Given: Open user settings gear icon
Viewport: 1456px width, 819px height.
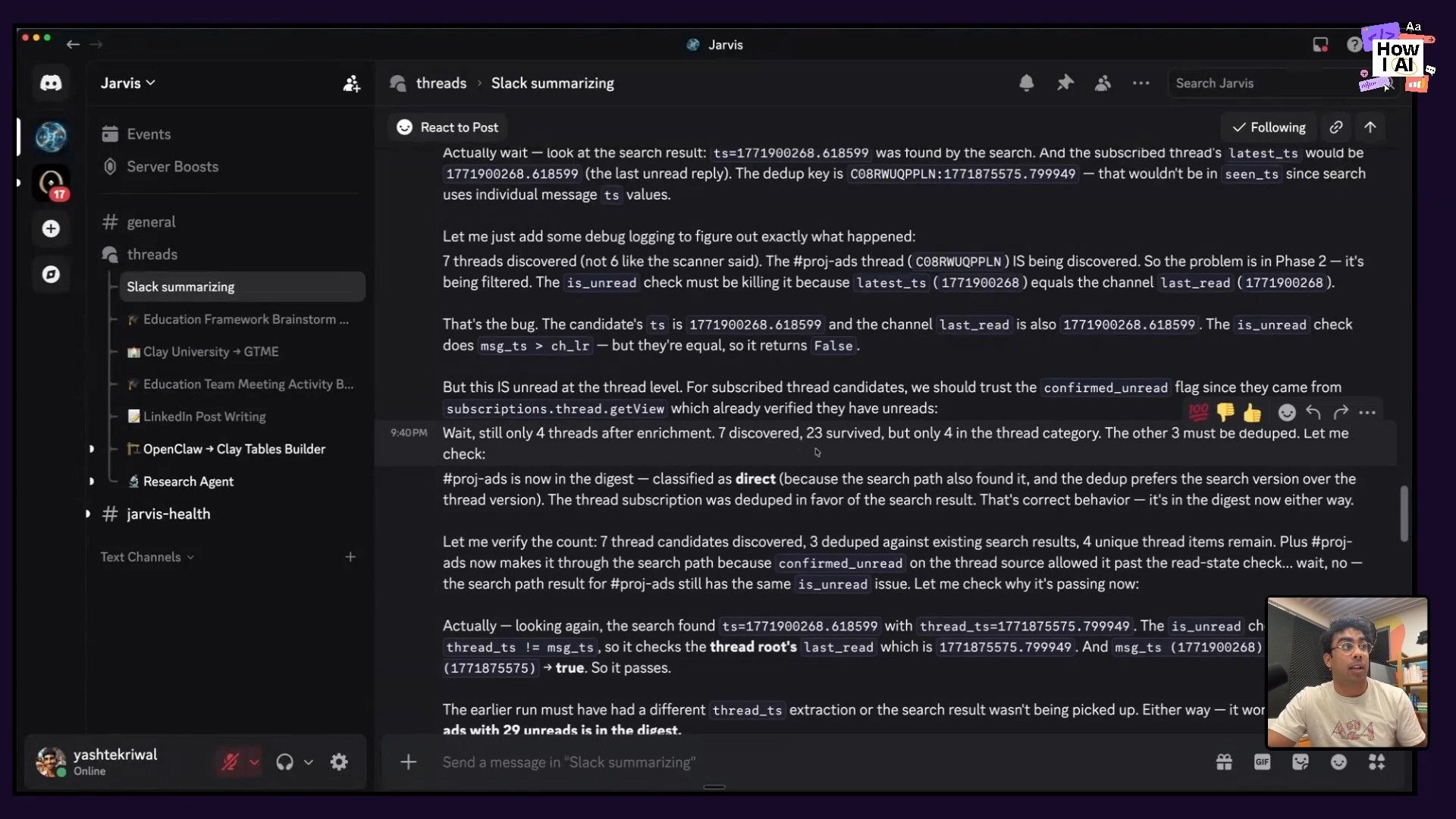Looking at the screenshot, I should (339, 762).
